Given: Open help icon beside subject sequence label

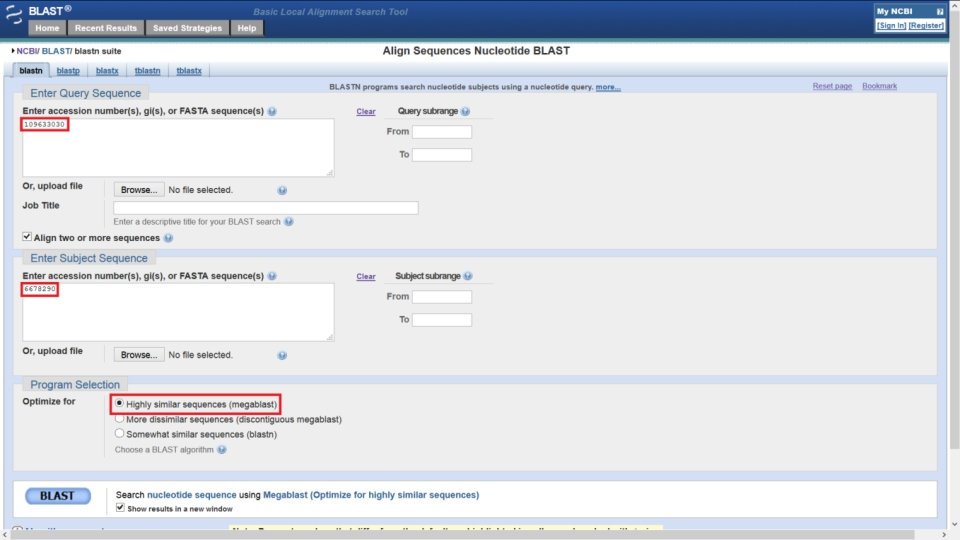Looking at the screenshot, I should pos(272,276).
